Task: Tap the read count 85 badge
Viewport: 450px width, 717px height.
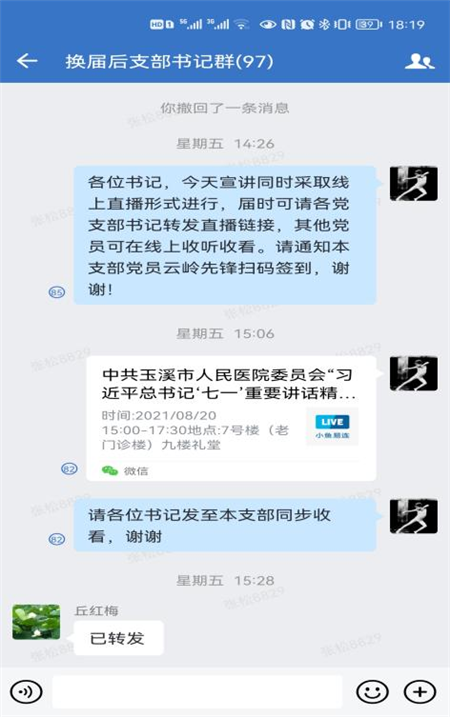Action: (x=57, y=292)
